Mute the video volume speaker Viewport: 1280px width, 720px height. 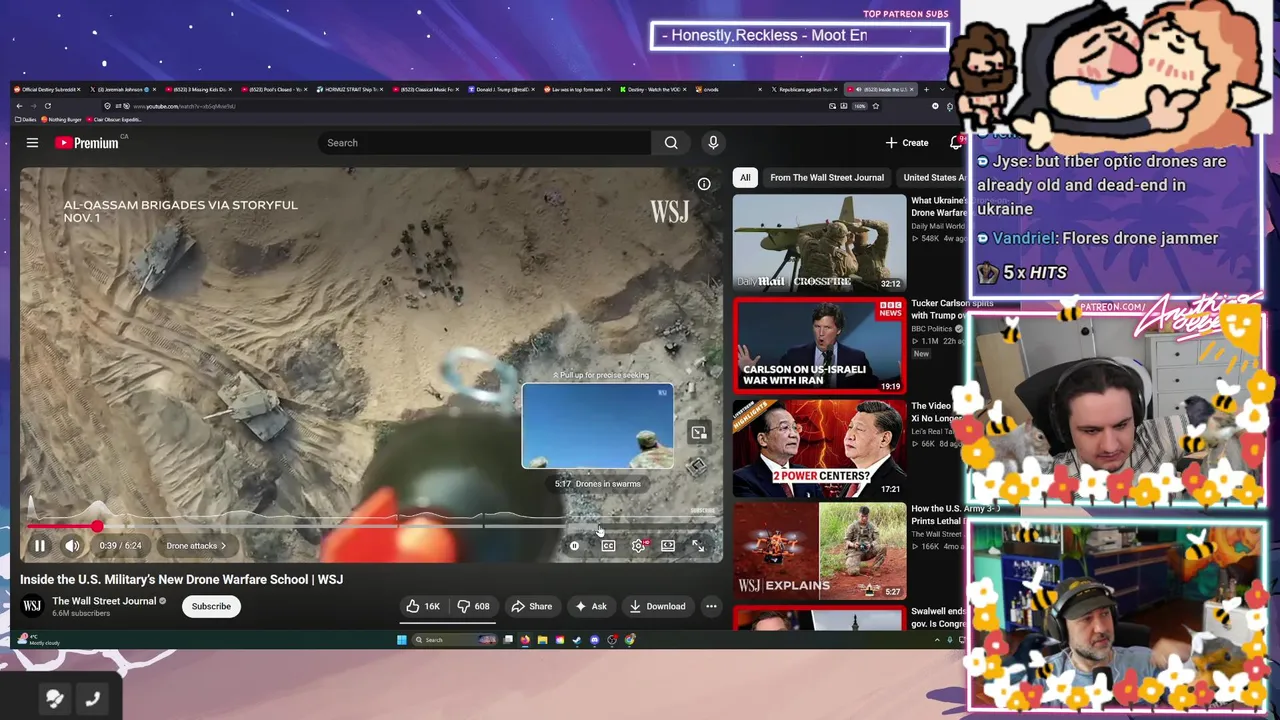72,546
